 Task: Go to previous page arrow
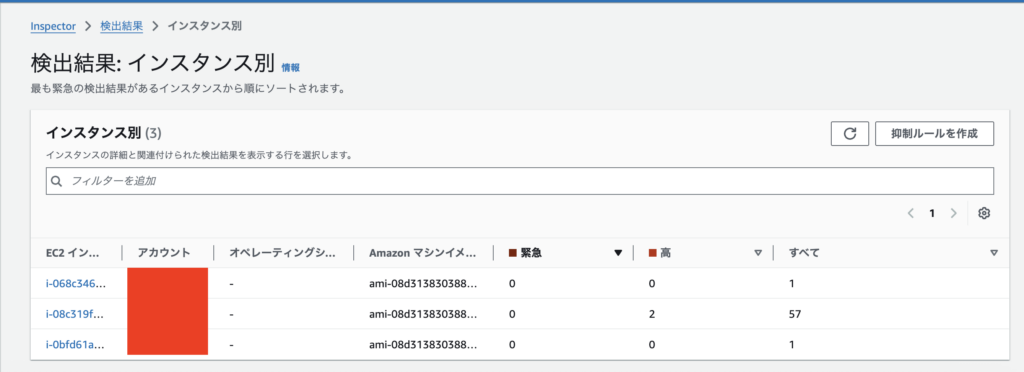tap(911, 213)
